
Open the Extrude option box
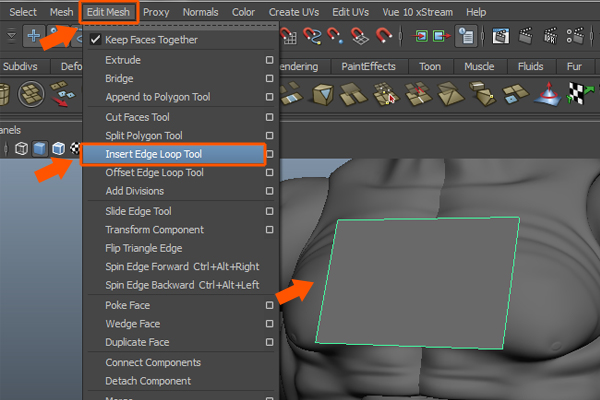pyautogui.click(x=269, y=60)
